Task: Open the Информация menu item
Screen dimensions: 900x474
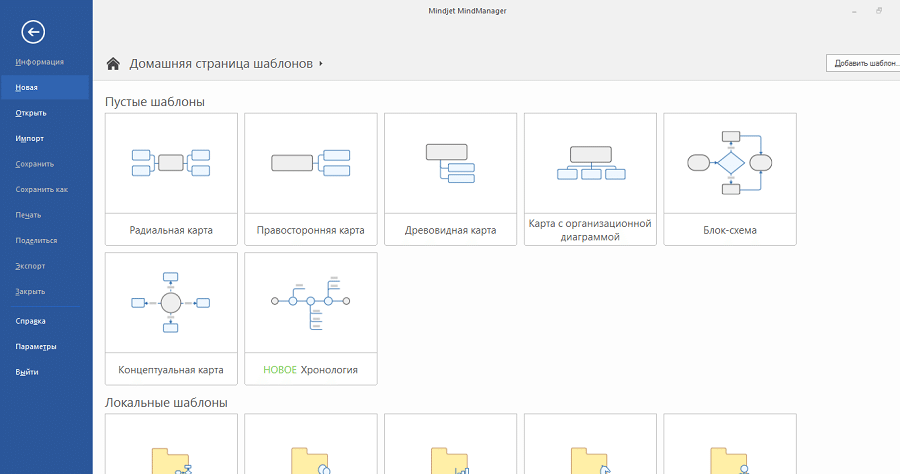Action: tap(40, 62)
